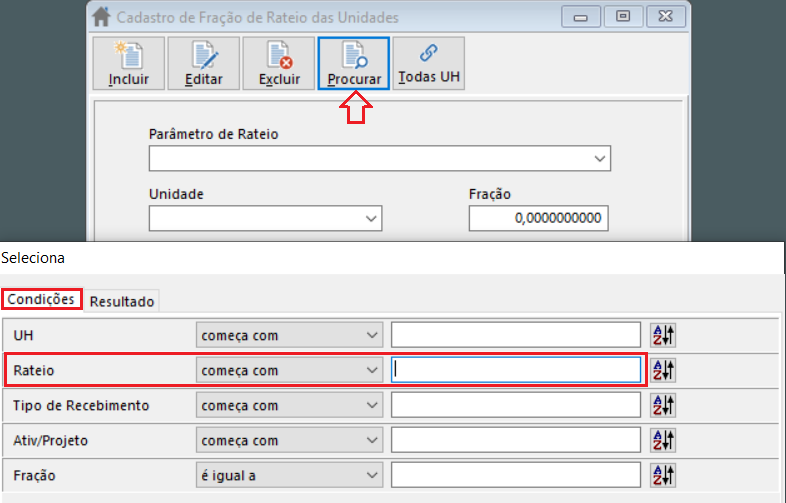Image resolution: width=786 pixels, height=503 pixels.
Task: Click the UH search value field
Action: (516, 335)
